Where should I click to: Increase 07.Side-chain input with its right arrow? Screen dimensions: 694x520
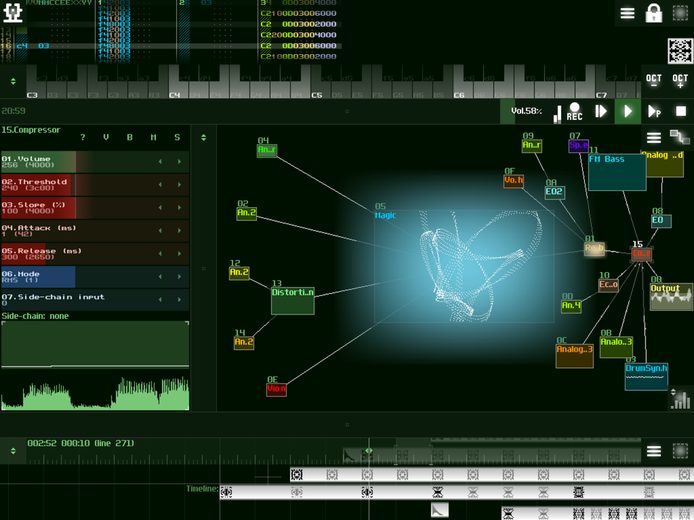(x=179, y=300)
